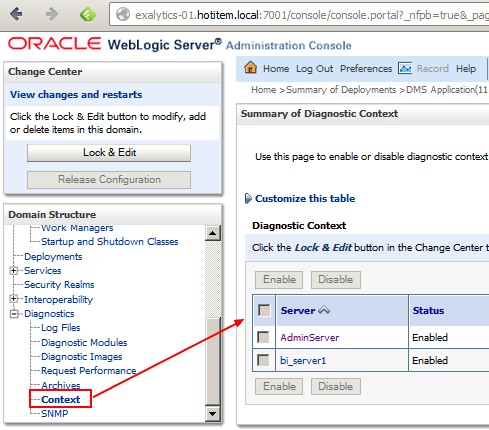This screenshot has width=489, height=430.
Task: Open Log Files under Diagnostics
Action: tap(60, 328)
